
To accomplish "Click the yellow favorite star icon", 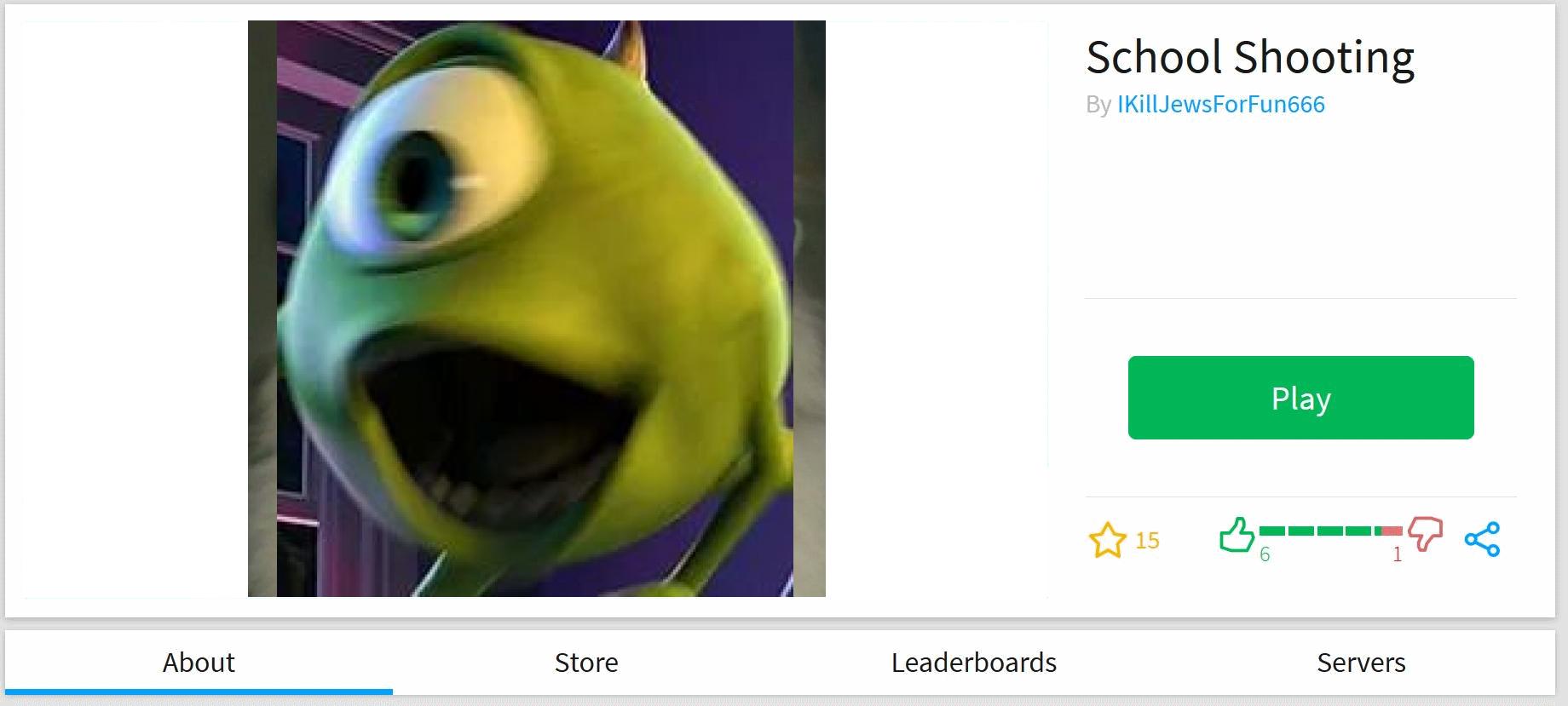I will [x=1107, y=540].
